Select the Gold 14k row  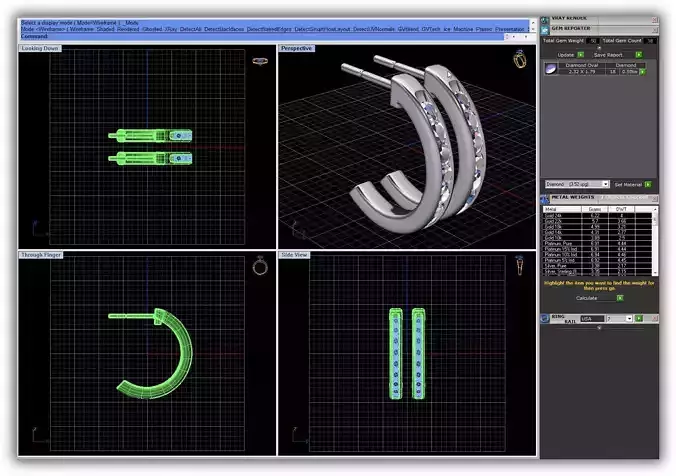pyautogui.click(x=598, y=232)
